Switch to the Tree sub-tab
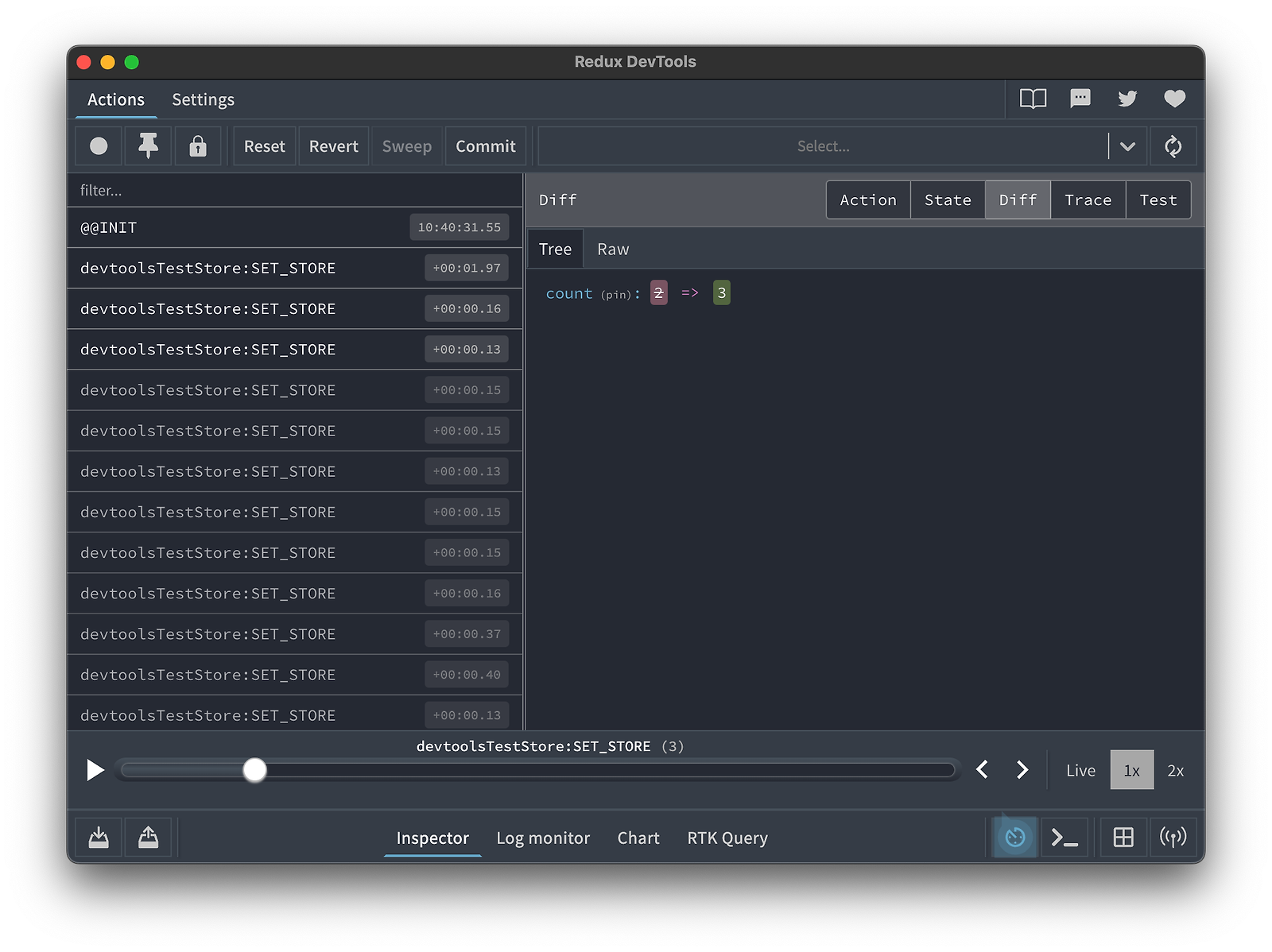 point(555,249)
